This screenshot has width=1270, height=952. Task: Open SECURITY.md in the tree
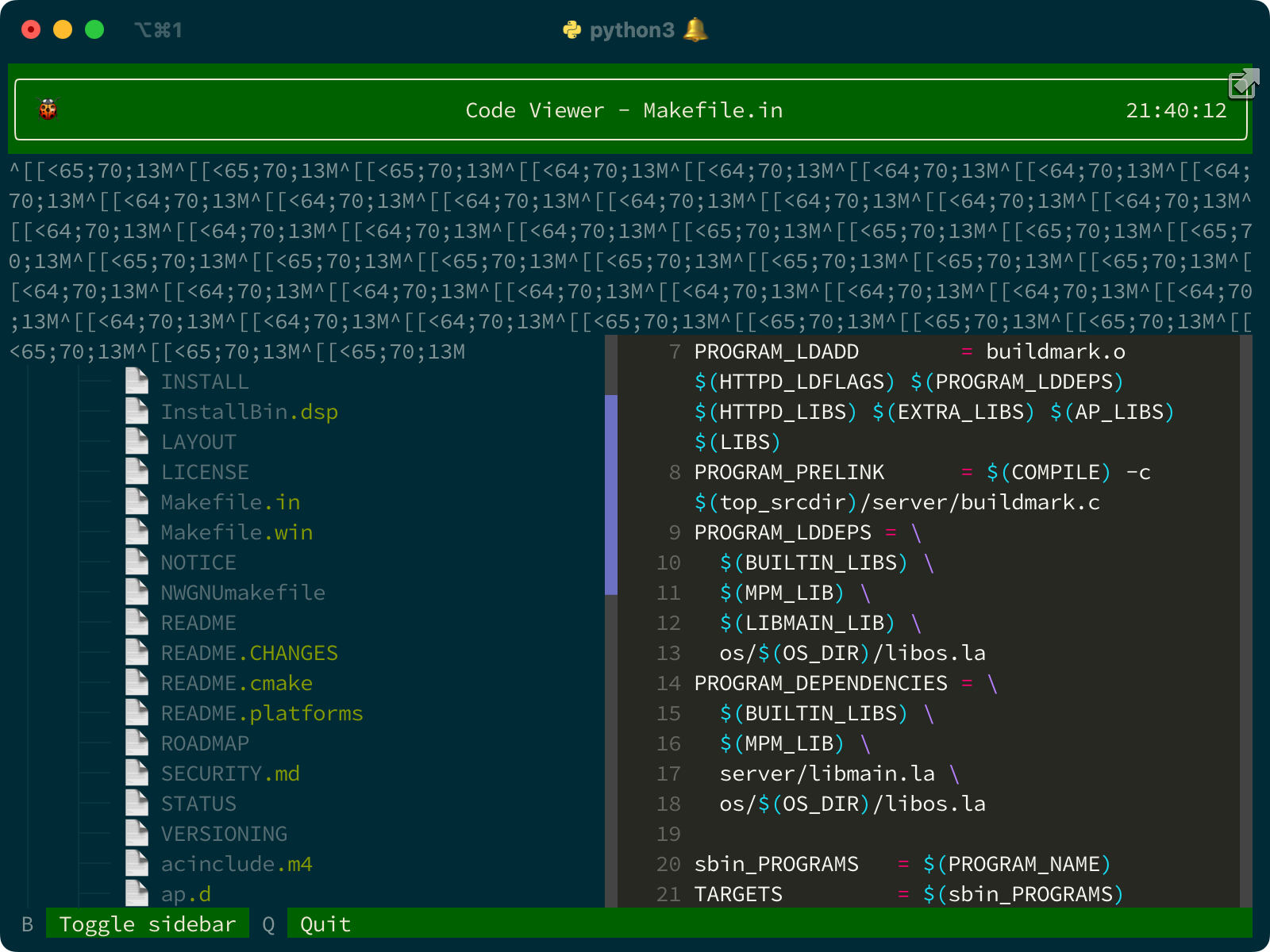(x=230, y=773)
